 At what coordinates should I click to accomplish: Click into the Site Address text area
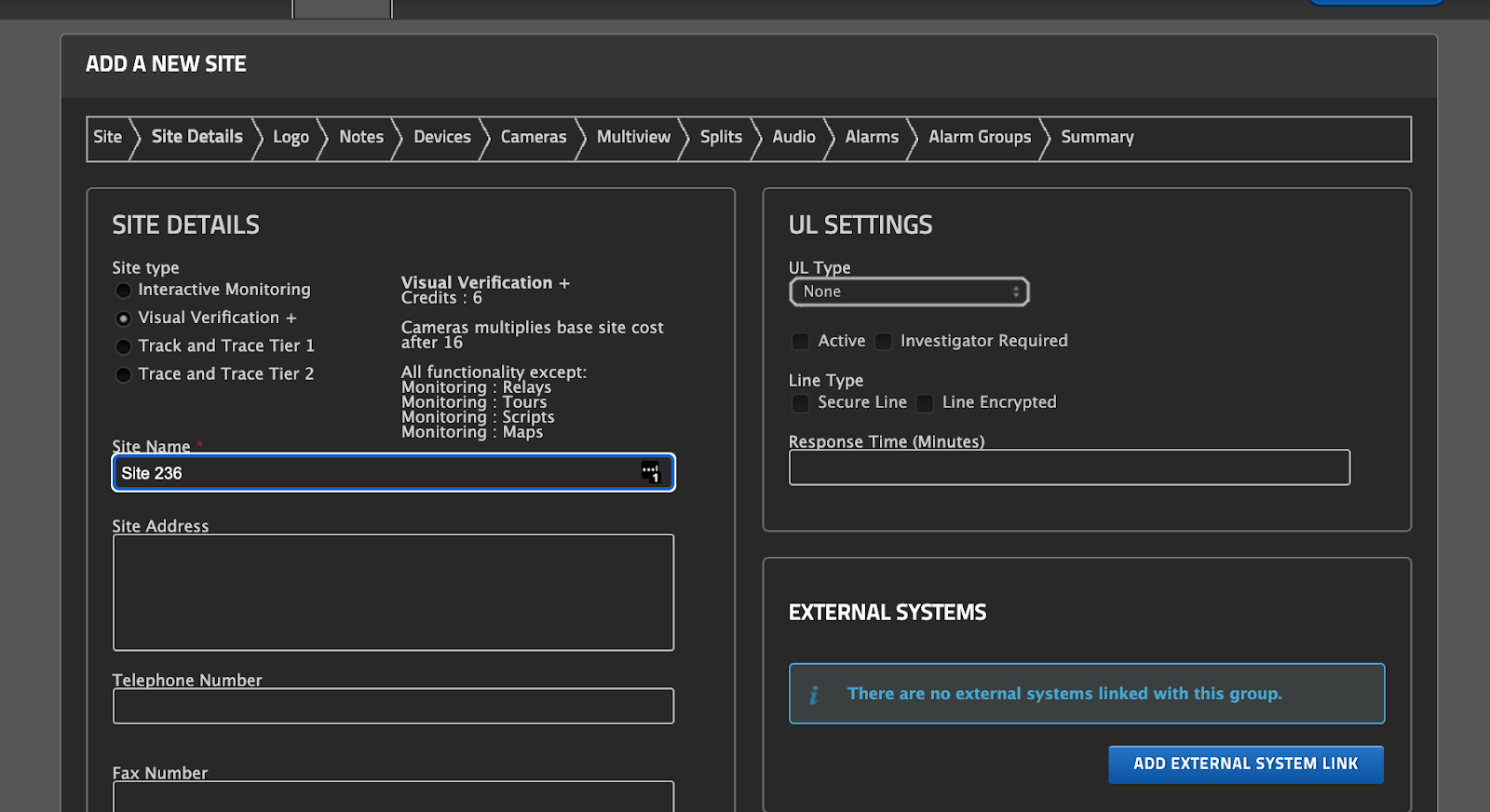393,592
